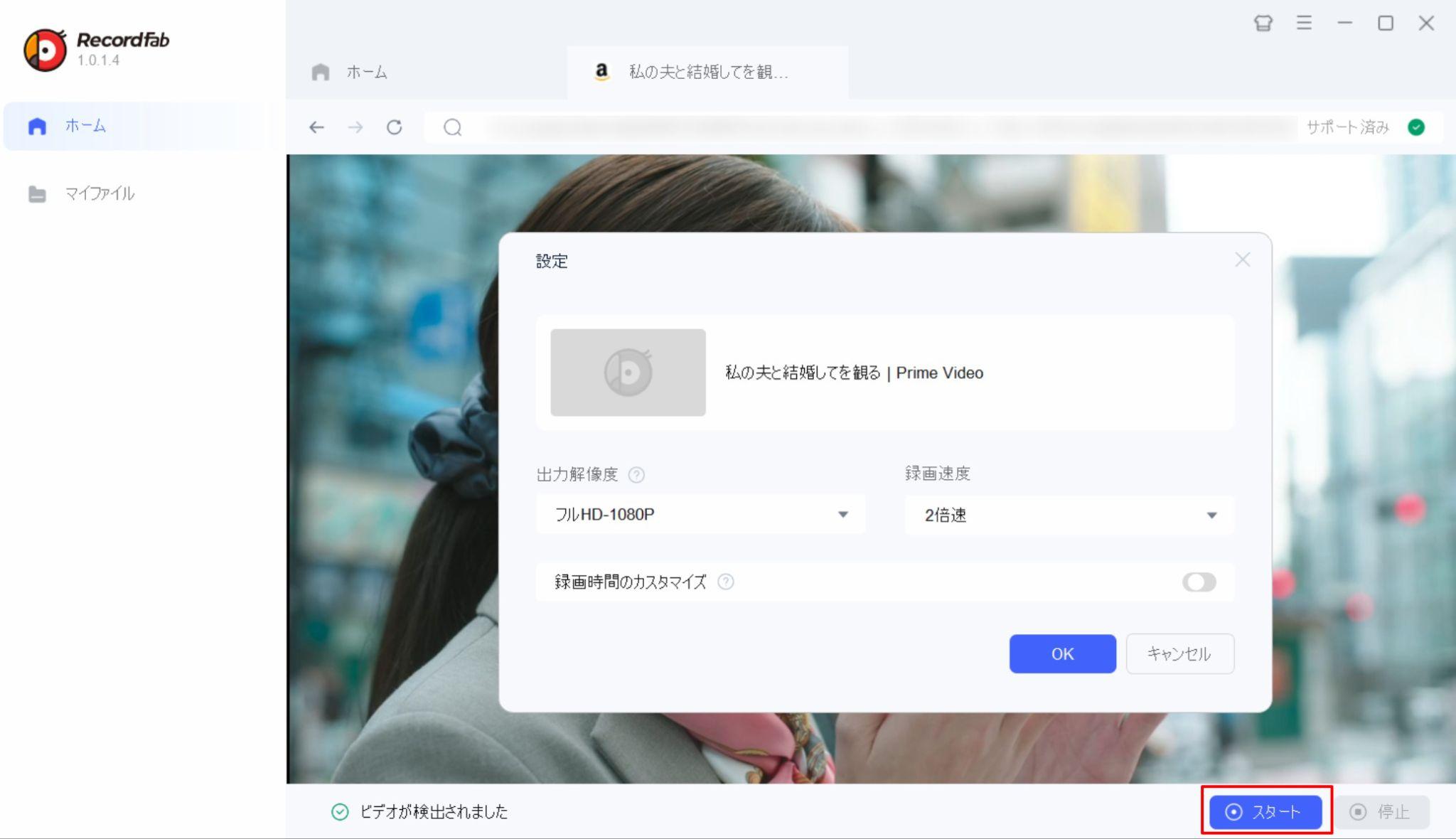
Task: Click the サポート済み label
Action: point(1347,127)
